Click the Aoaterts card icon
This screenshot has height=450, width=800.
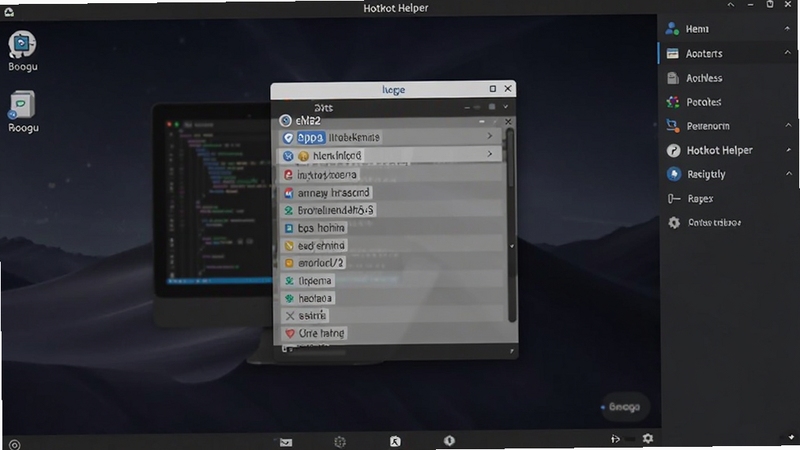coord(672,53)
